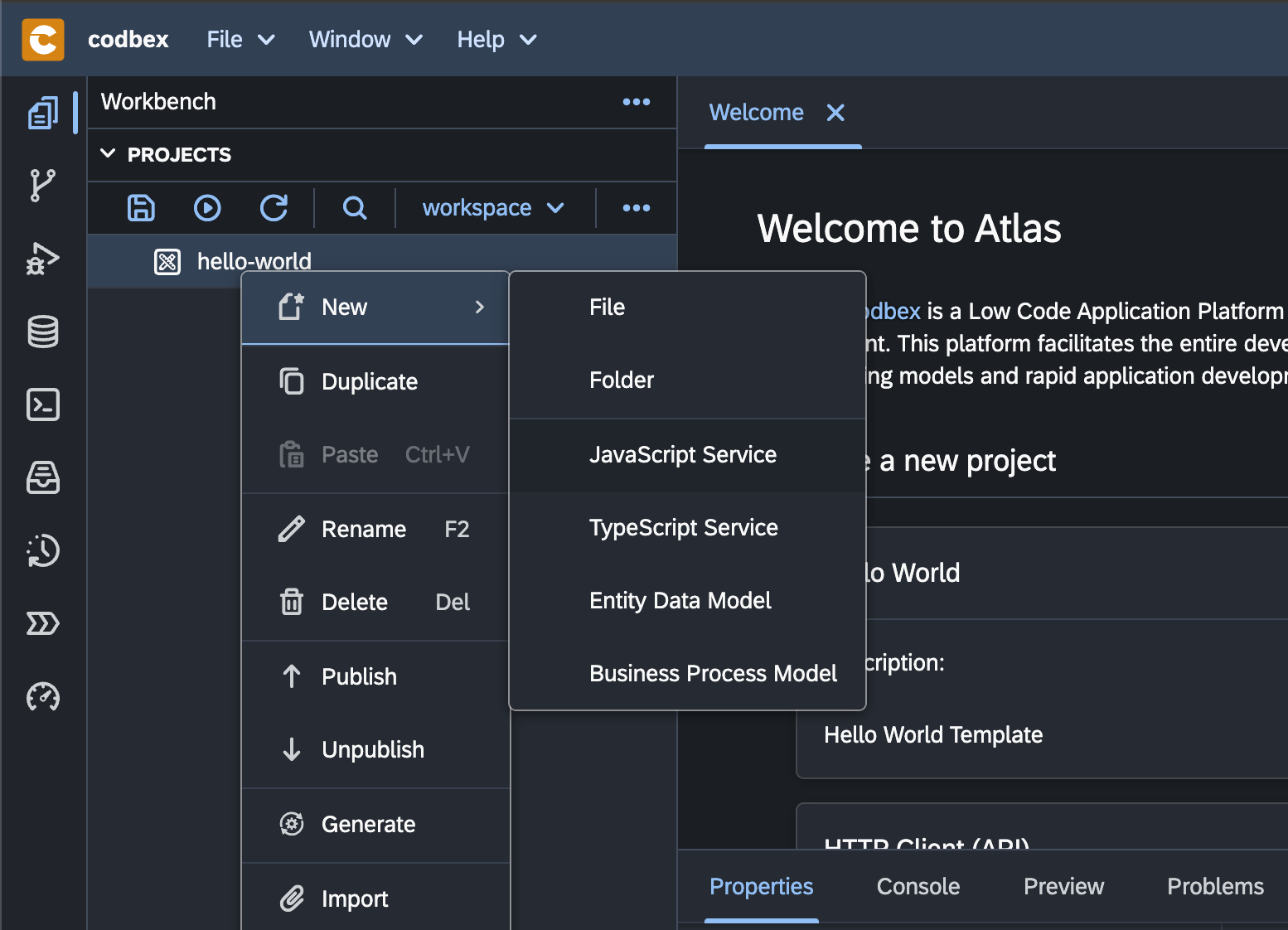The width and height of the screenshot is (1288, 930).
Task: Open the inbox tray icon in sidebar
Action: (x=43, y=477)
